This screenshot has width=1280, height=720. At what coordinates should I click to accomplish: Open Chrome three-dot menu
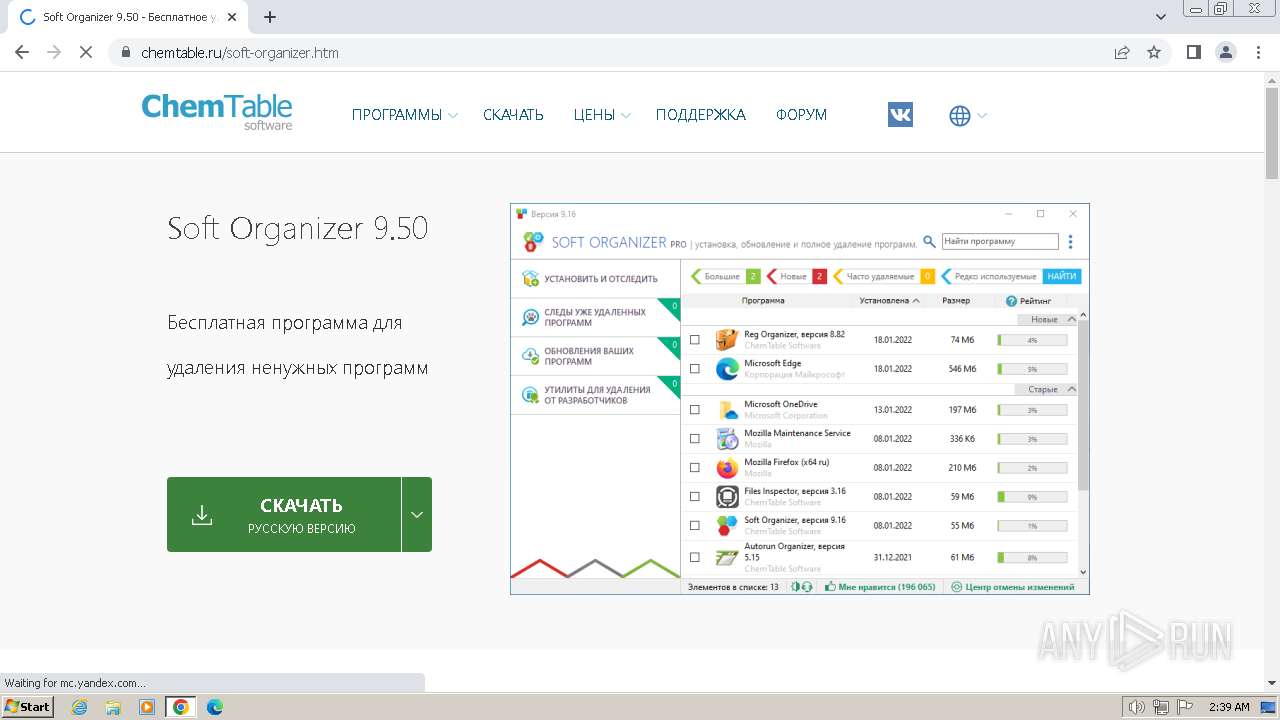tap(1257, 52)
